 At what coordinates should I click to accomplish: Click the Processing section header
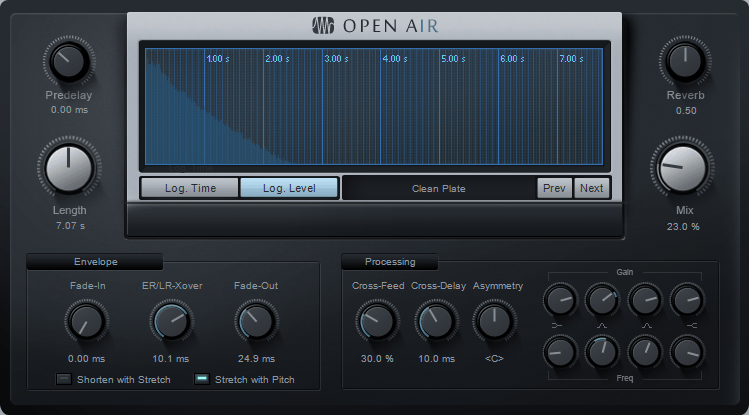[x=390, y=262]
